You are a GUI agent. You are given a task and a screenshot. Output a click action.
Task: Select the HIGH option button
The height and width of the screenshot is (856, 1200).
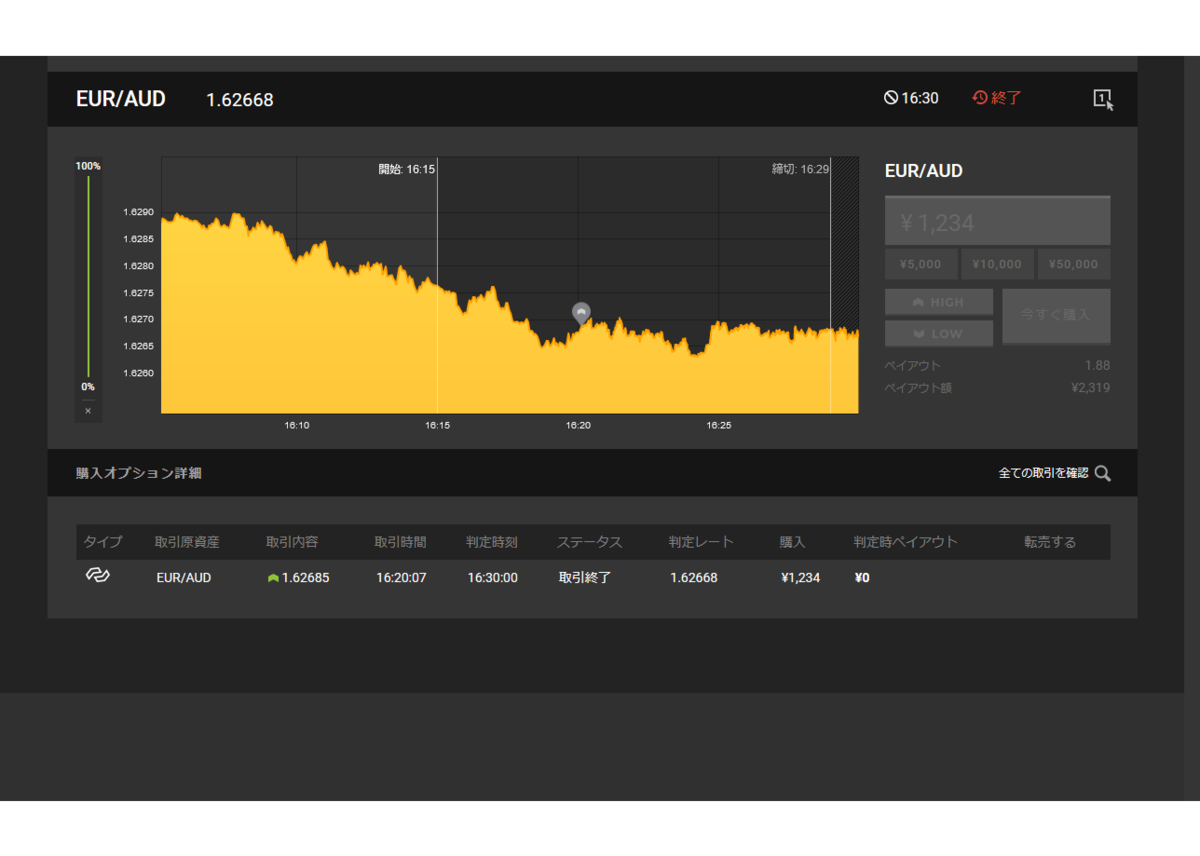939,302
